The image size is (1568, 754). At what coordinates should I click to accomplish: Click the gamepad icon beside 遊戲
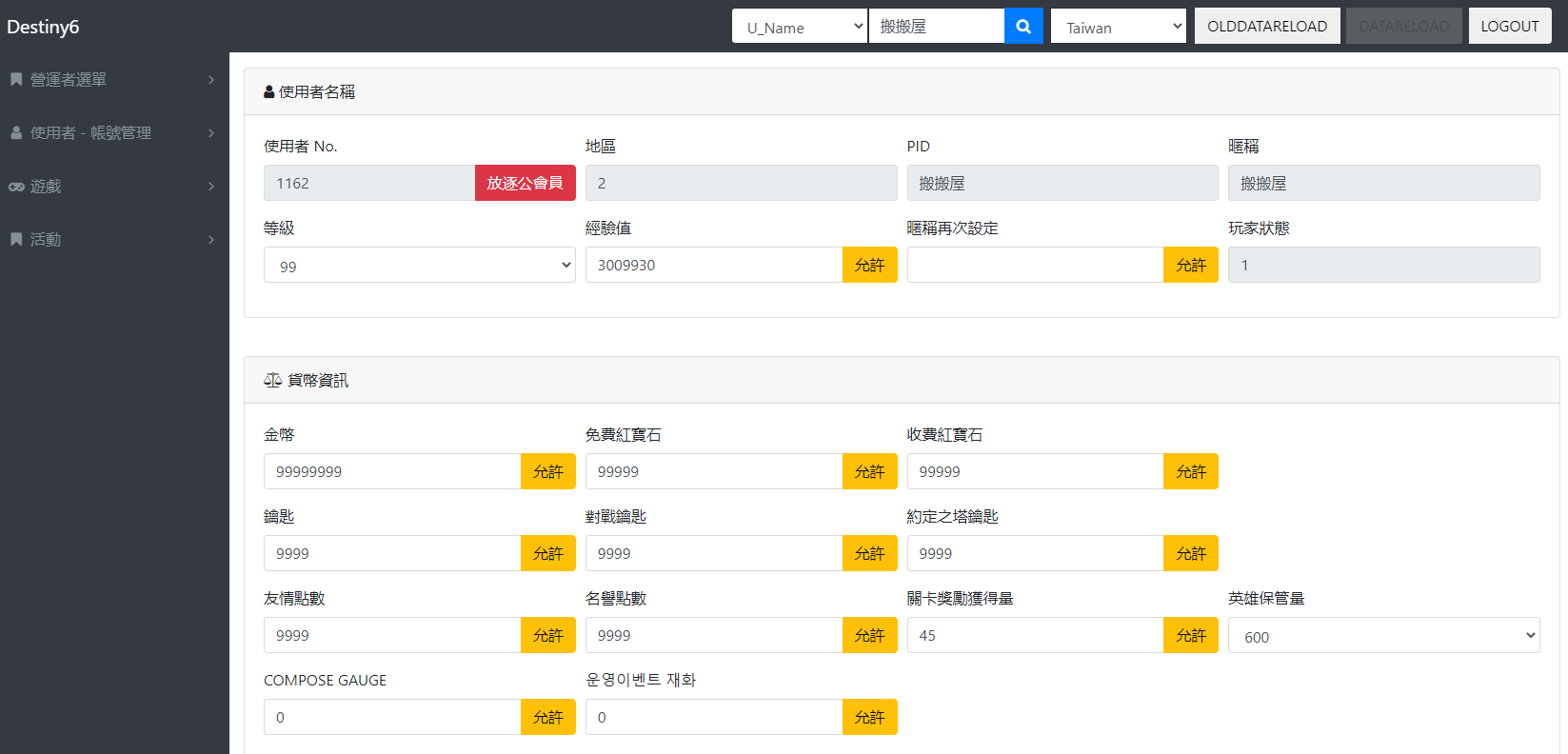pyautogui.click(x=16, y=187)
